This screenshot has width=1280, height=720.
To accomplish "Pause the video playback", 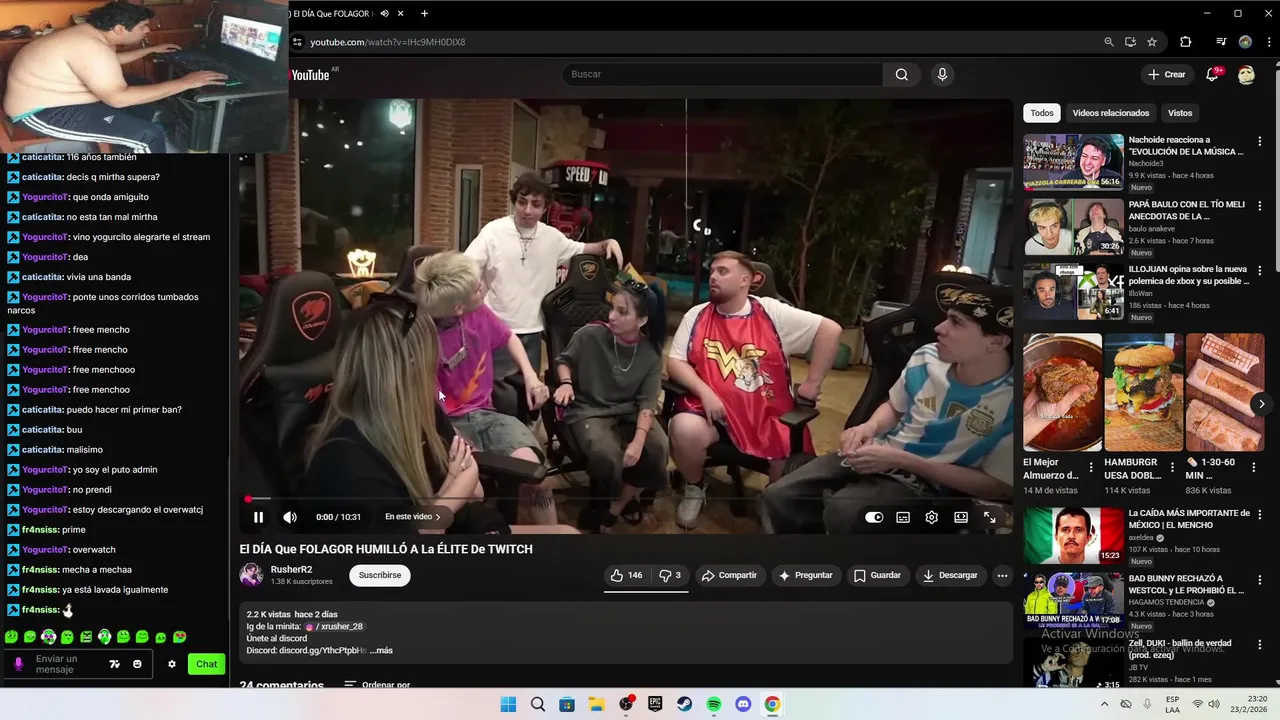I will point(258,517).
